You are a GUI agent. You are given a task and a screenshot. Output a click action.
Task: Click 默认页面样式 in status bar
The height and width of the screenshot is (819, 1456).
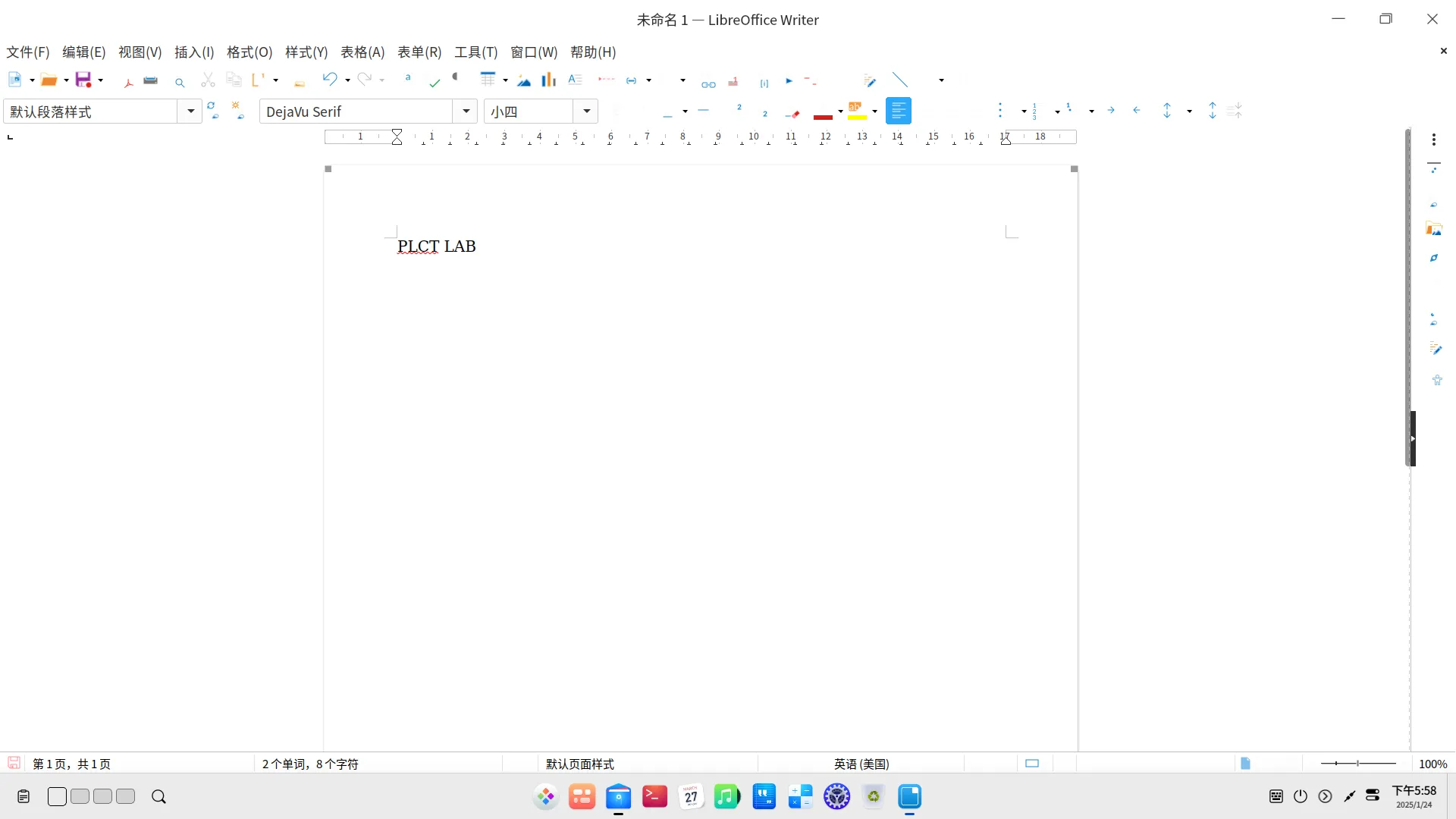[x=579, y=764]
